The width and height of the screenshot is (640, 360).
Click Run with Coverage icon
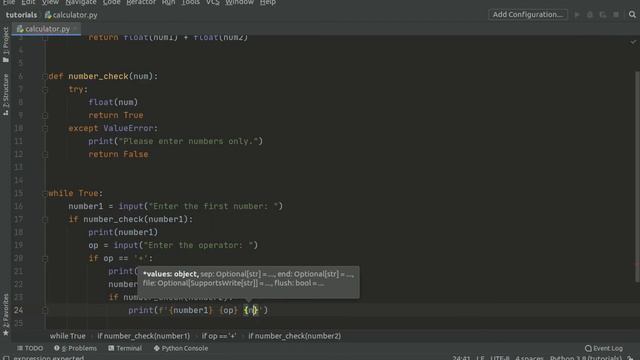603,15
